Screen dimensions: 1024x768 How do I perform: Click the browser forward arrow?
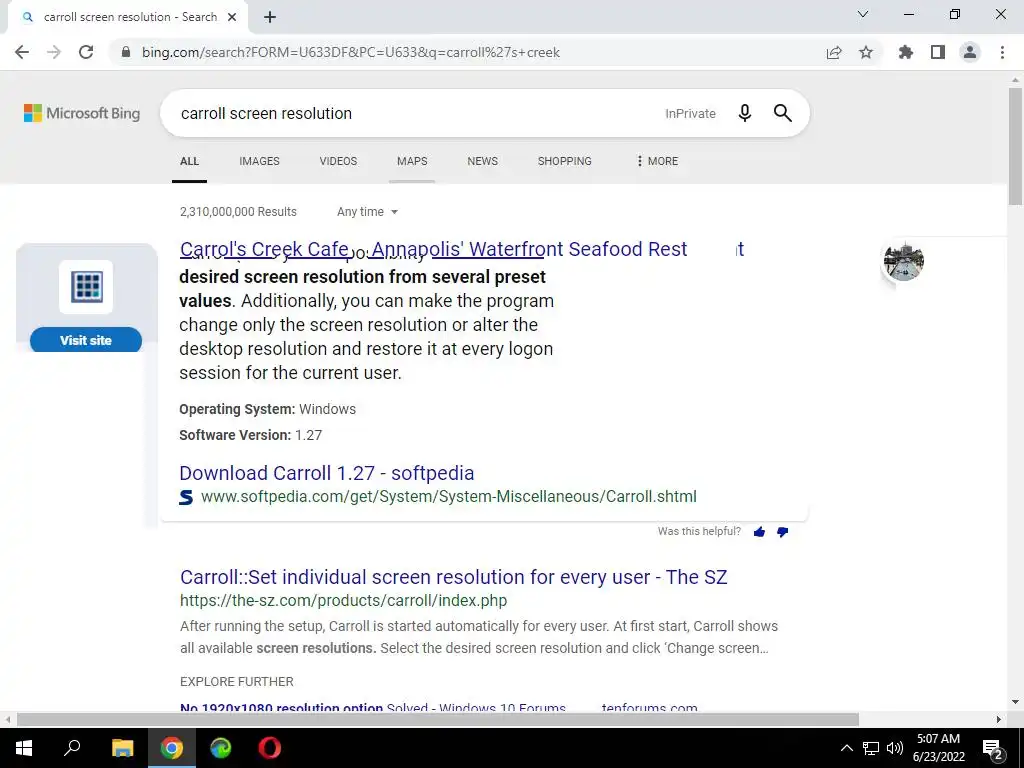[x=54, y=52]
